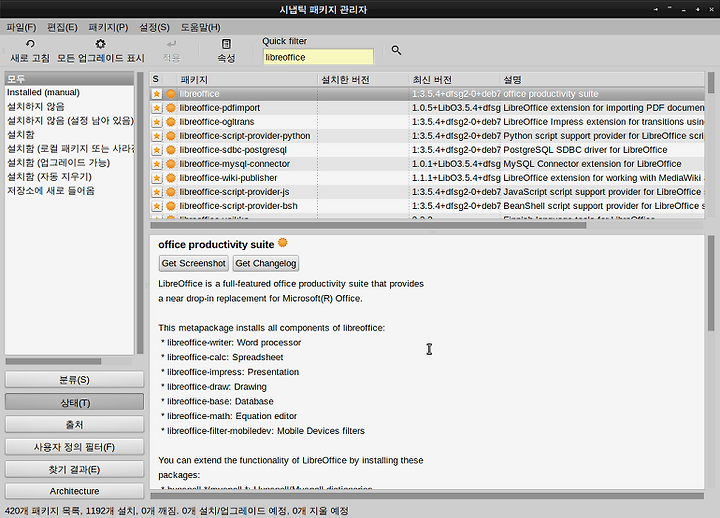Open the 설정(S) menu
Screen dimensions: 720x518
[x=154, y=27]
